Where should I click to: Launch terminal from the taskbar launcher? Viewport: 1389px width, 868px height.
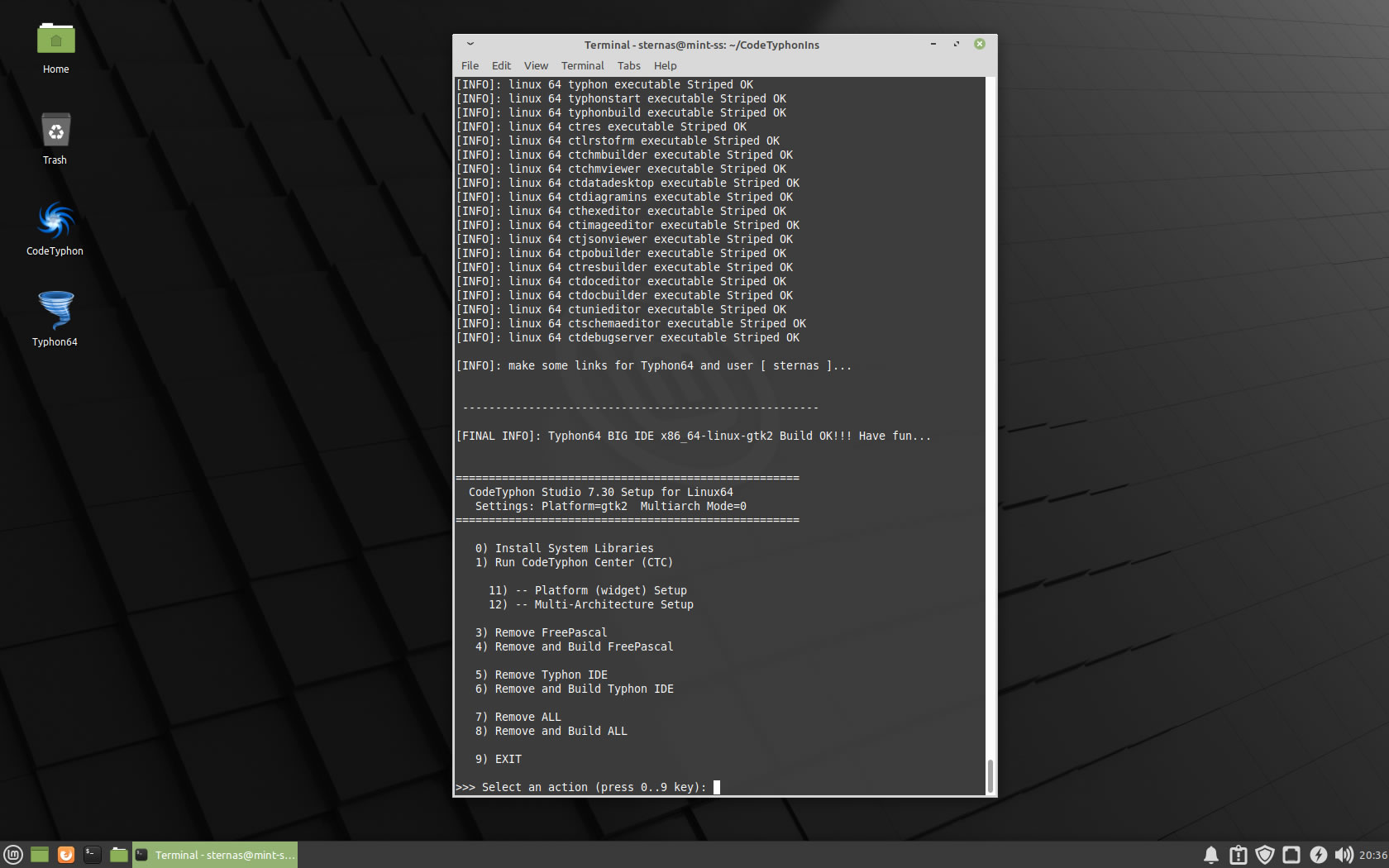tap(93, 855)
